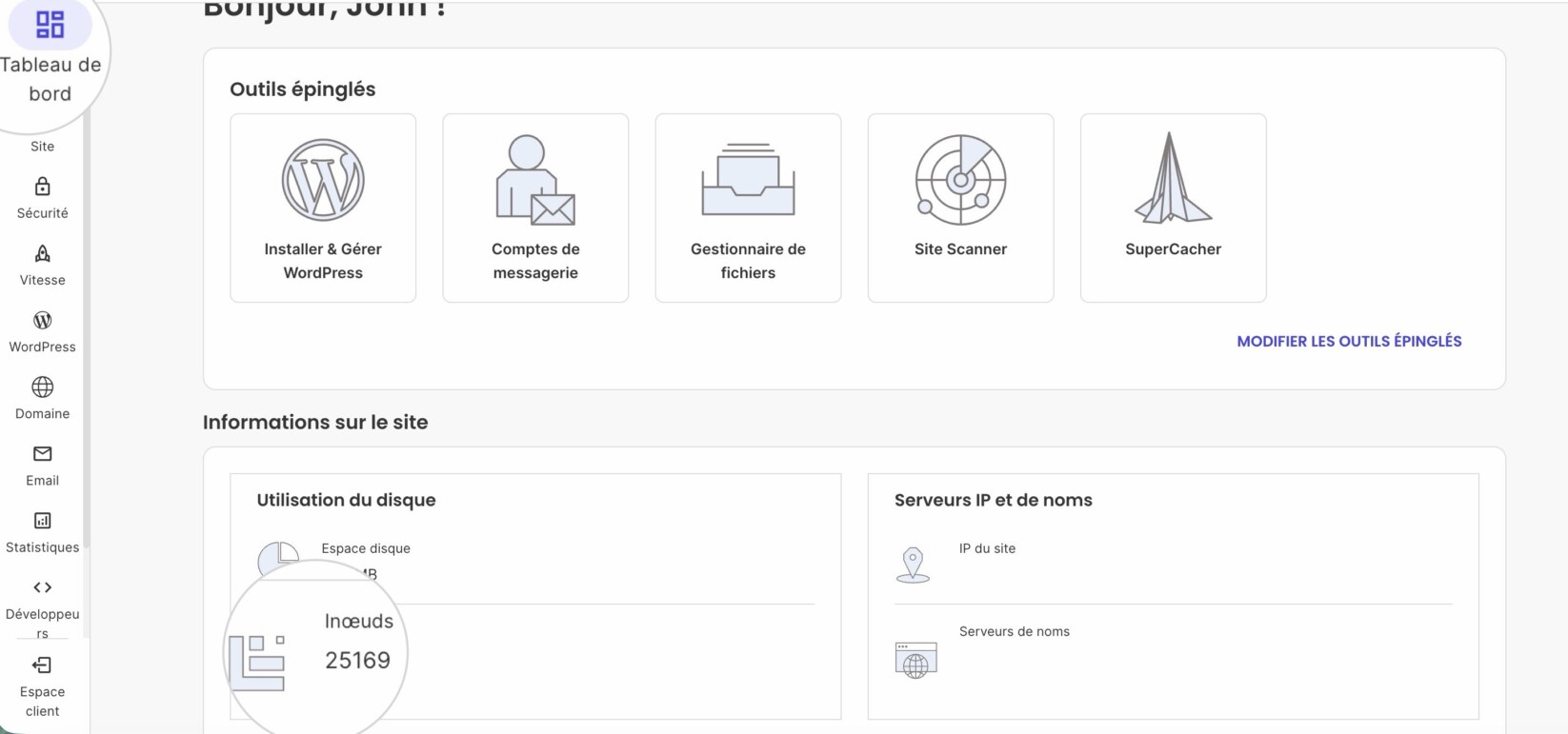Click the Informations sur le site heading
This screenshot has width=1568, height=734.
point(315,422)
